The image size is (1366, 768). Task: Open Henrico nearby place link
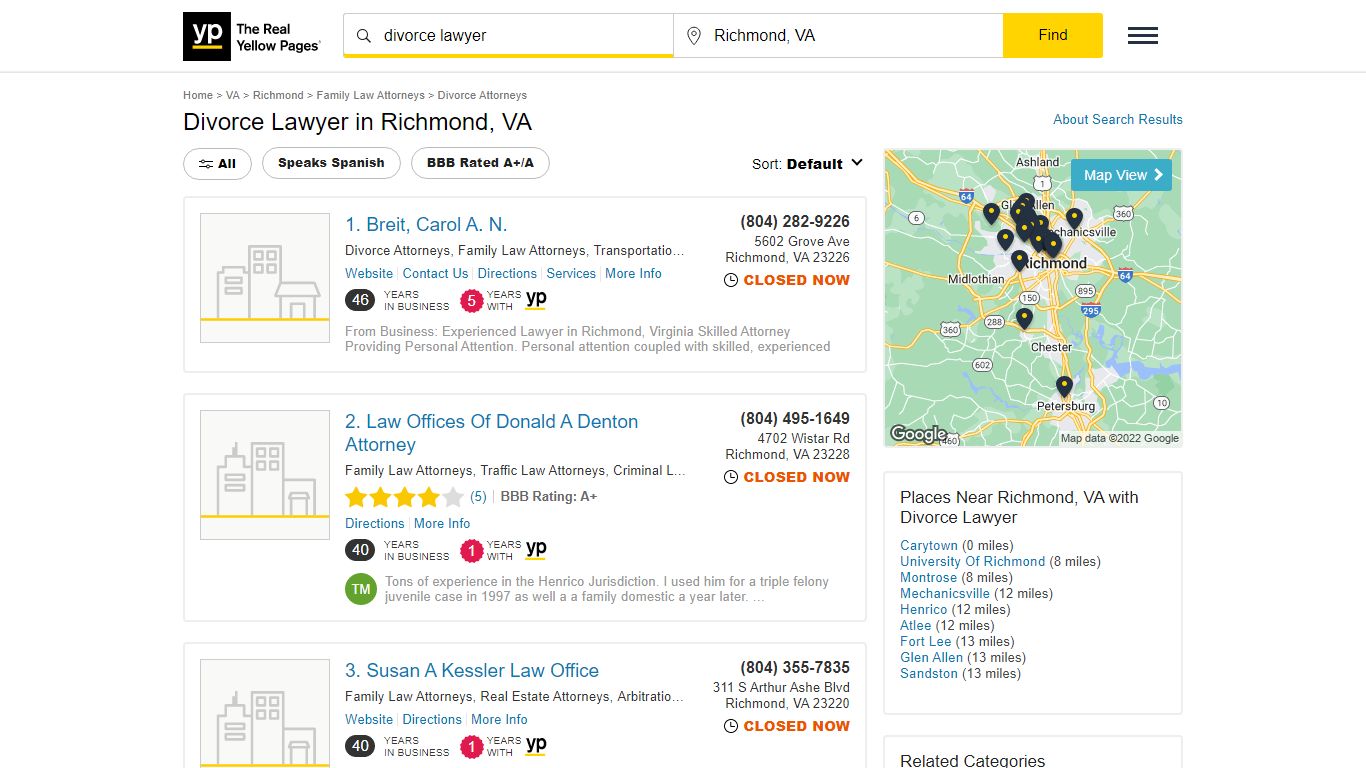(x=923, y=609)
